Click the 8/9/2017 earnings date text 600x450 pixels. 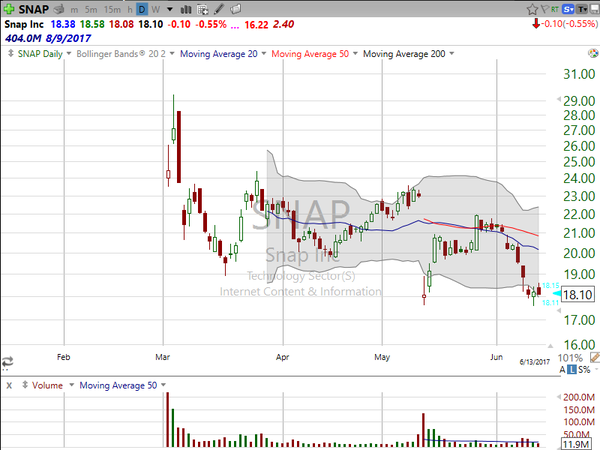pyautogui.click(x=68, y=38)
